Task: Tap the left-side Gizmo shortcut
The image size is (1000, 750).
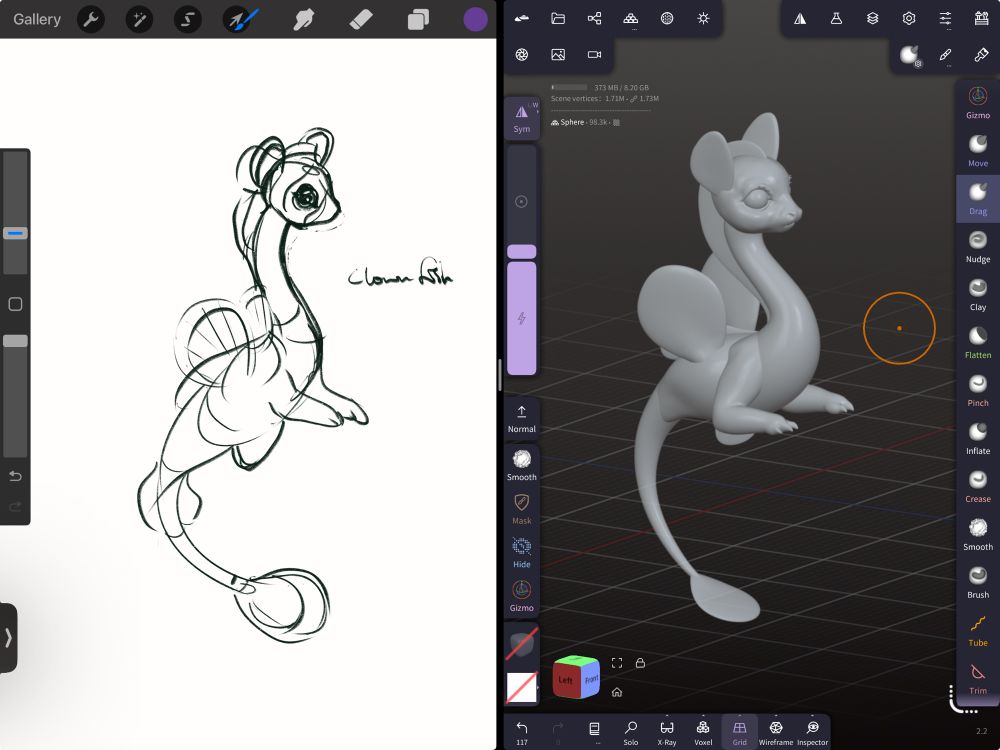Action: click(x=522, y=596)
